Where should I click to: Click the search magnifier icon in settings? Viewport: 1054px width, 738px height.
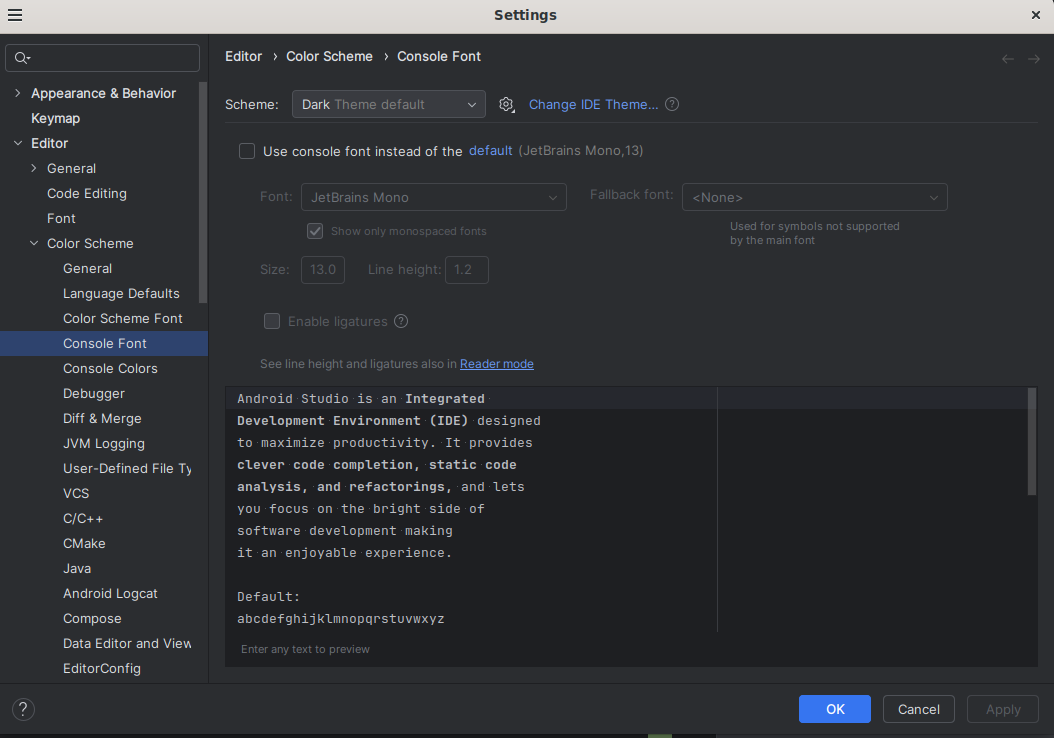21,58
